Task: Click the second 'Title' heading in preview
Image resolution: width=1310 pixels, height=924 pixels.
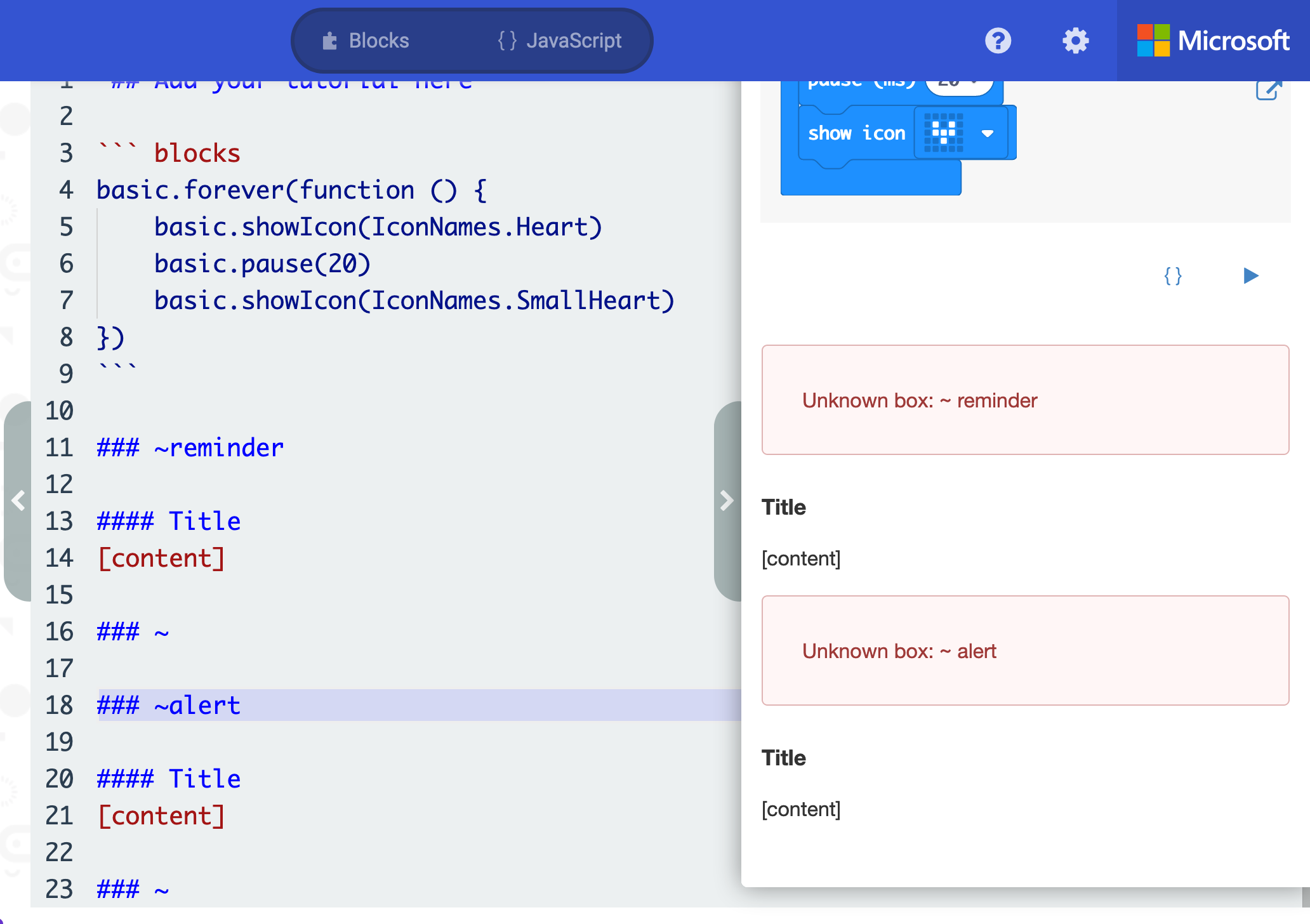Action: point(784,758)
